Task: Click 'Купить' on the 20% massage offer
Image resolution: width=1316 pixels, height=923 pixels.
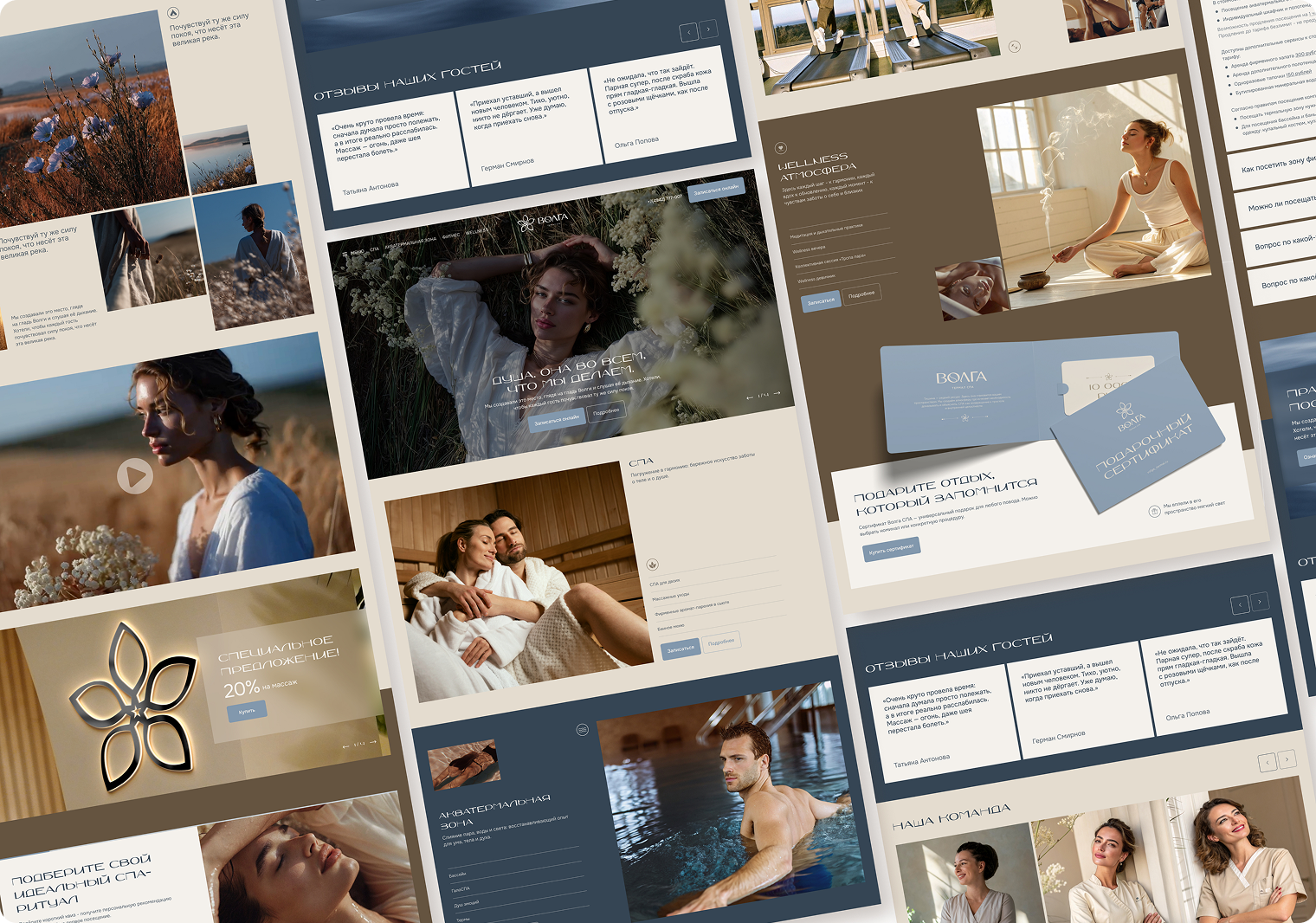Action: 248,711
